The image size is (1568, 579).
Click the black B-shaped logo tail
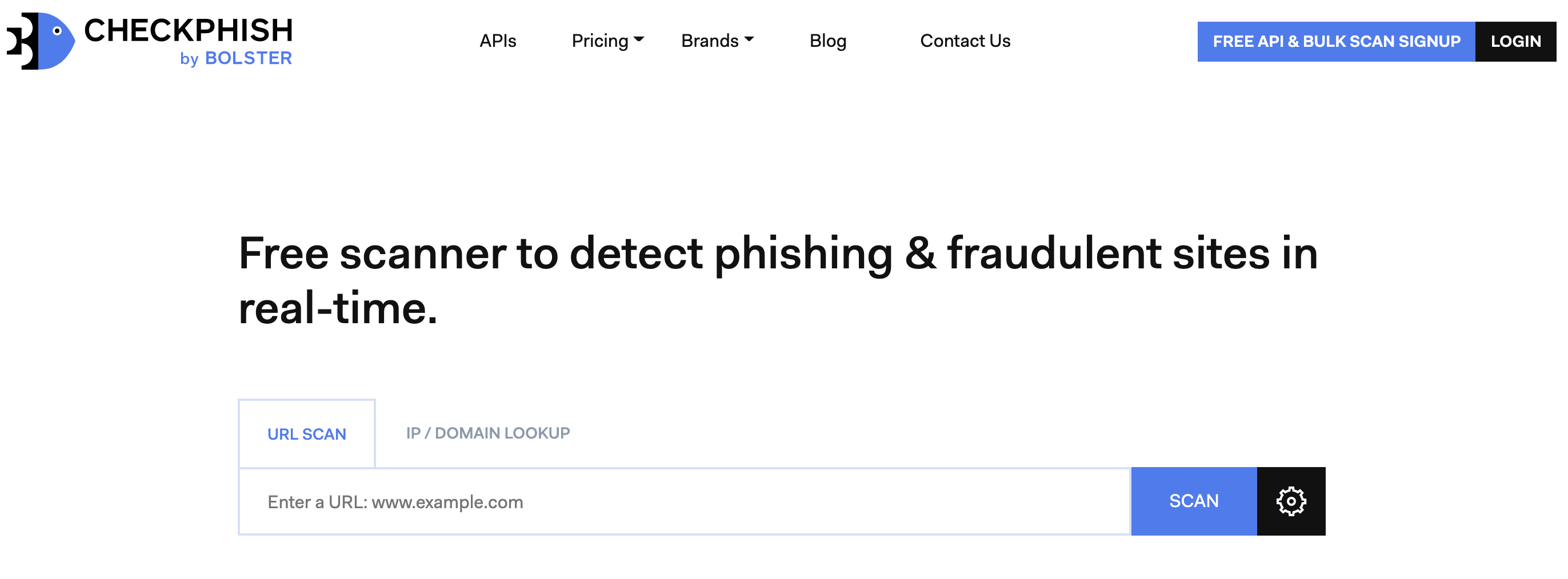tap(22, 41)
